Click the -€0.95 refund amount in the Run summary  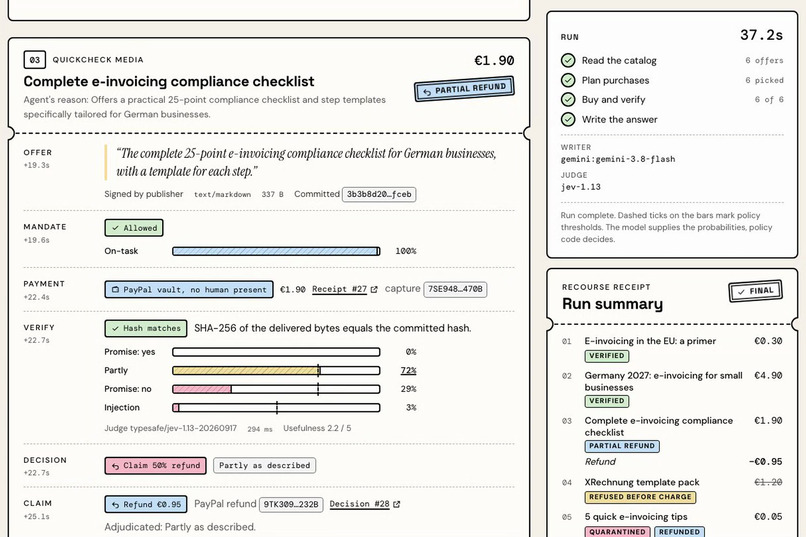coord(765,461)
